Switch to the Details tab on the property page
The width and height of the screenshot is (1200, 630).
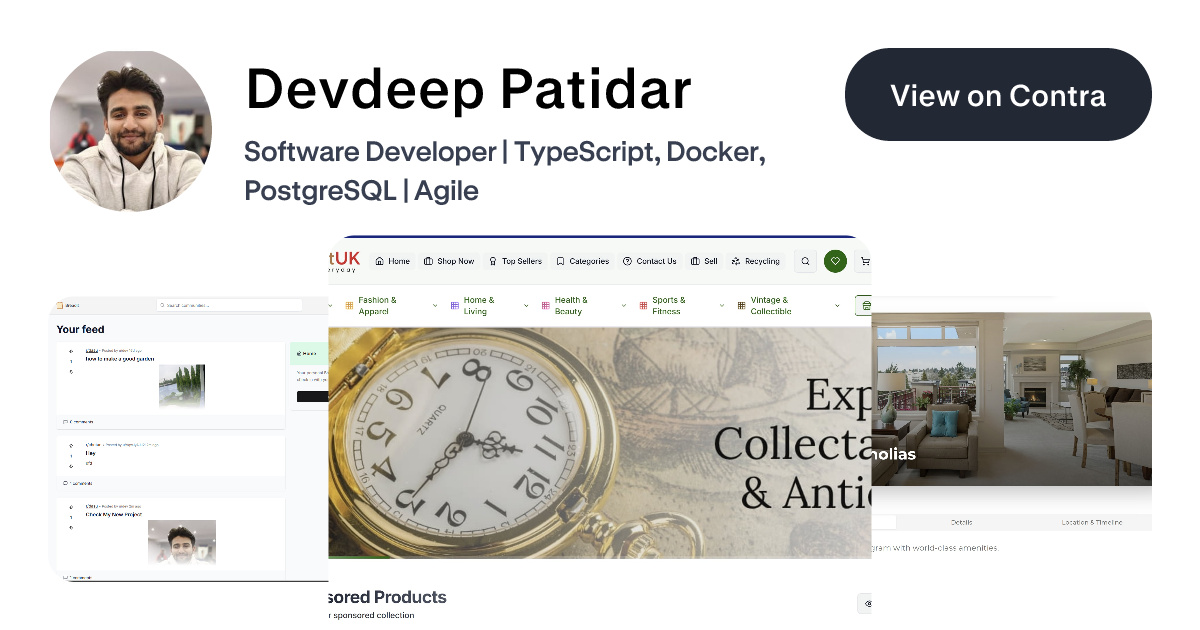[961, 522]
